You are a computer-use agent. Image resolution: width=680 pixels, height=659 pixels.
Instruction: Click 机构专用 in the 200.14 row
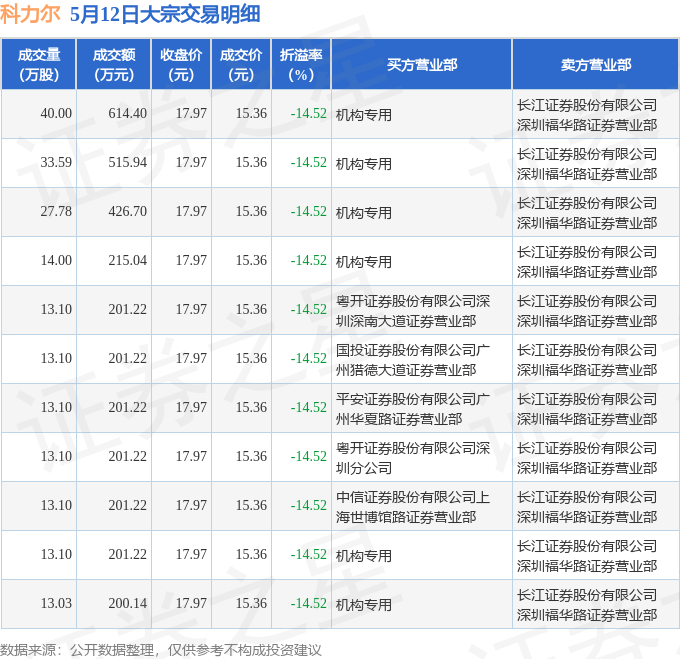(364, 605)
